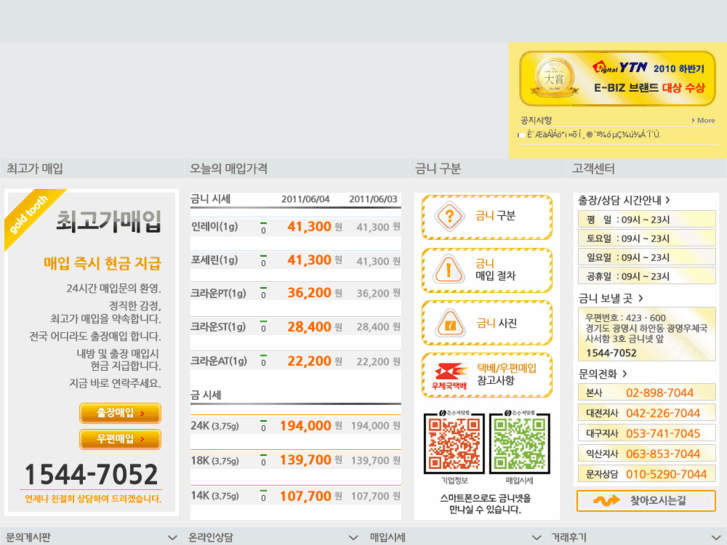Click the 대구지사 number 053-741-7045
Viewport: 727px width, 545px height.
coord(663,434)
